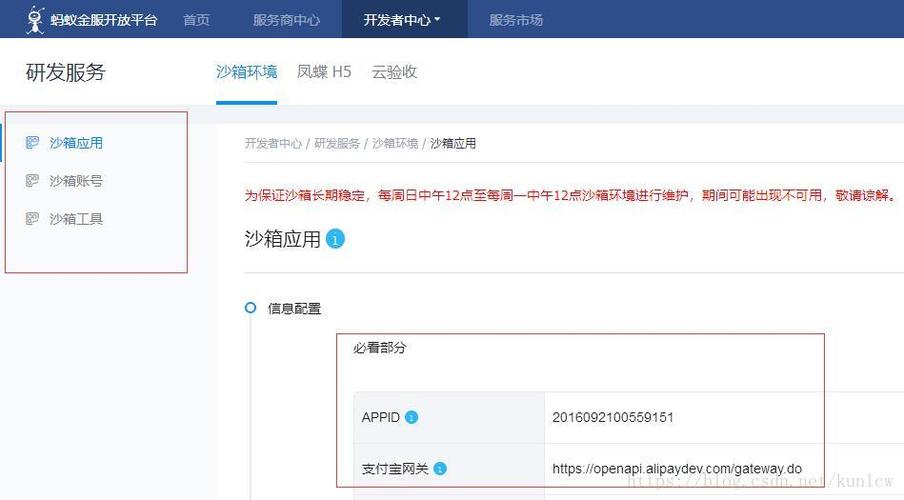
Task: Select 沙箱工具 in the sidebar
Action: tap(76, 219)
